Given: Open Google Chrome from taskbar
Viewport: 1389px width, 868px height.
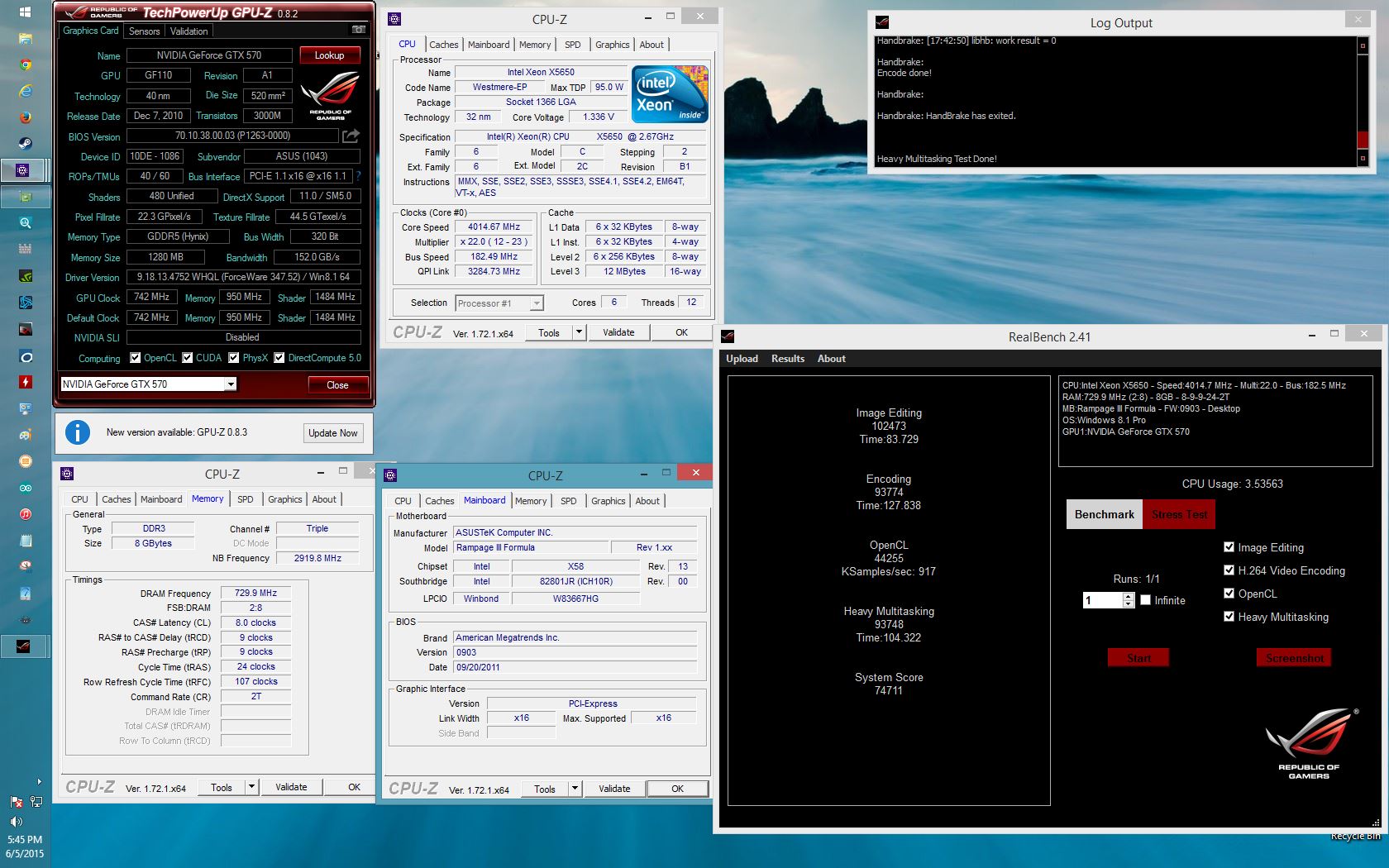Looking at the screenshot, I should point(25,64).
